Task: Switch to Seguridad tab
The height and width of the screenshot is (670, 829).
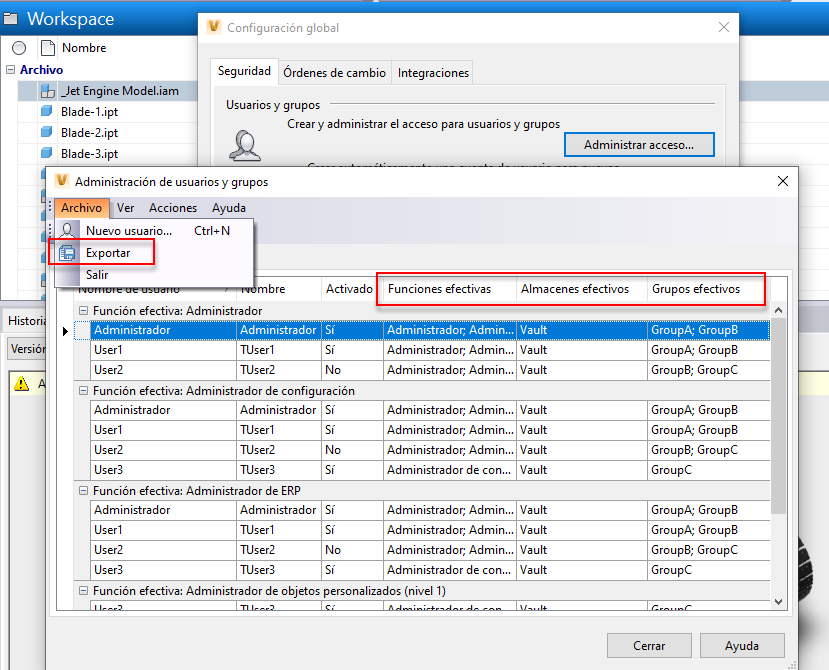Action: point(244,71)
